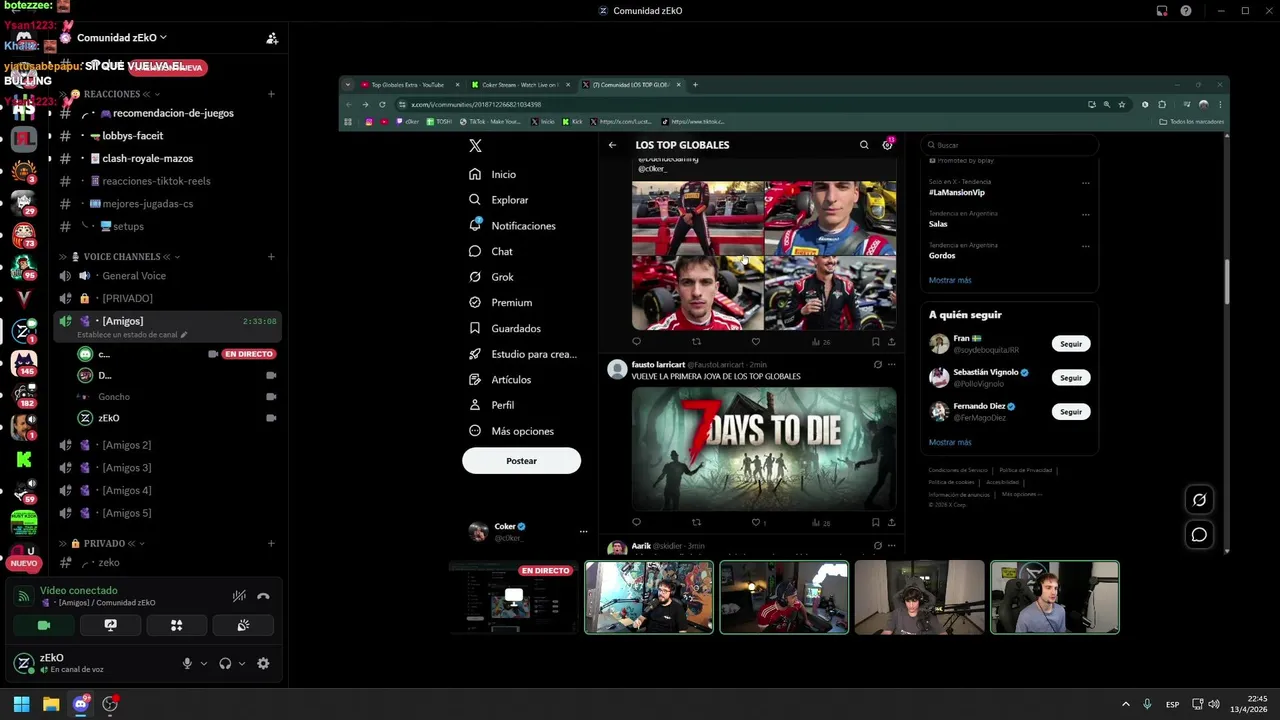This screenshot has height=720, width=1280.
Task: Open the soundboard button
Action: click(x=242, y=625)
